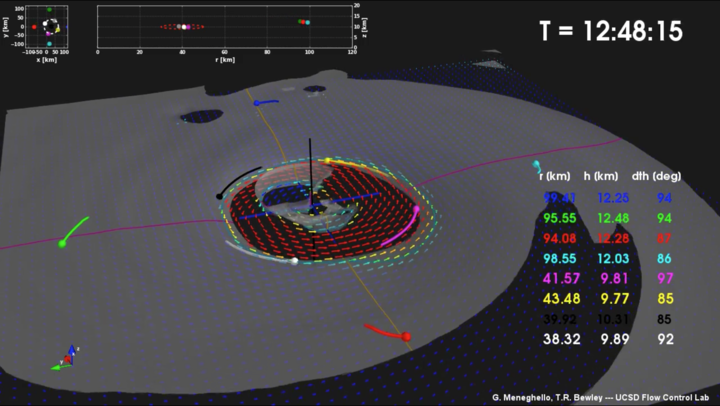Click the blue balloon marker at the top
This screenshot has width=720, height=406.
pyautogui.click(x=256, y=103)
